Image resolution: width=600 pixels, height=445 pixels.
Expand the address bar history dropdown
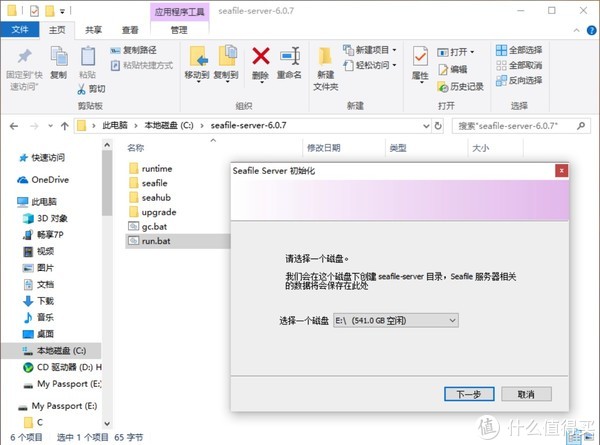click(x=426, y=126)
